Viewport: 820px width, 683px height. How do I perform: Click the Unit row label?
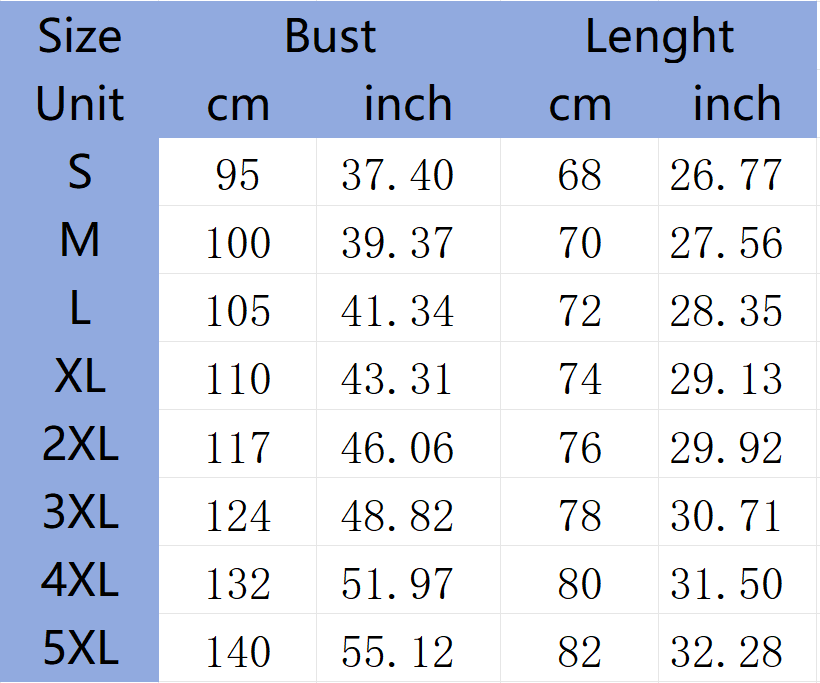point(79,104)
